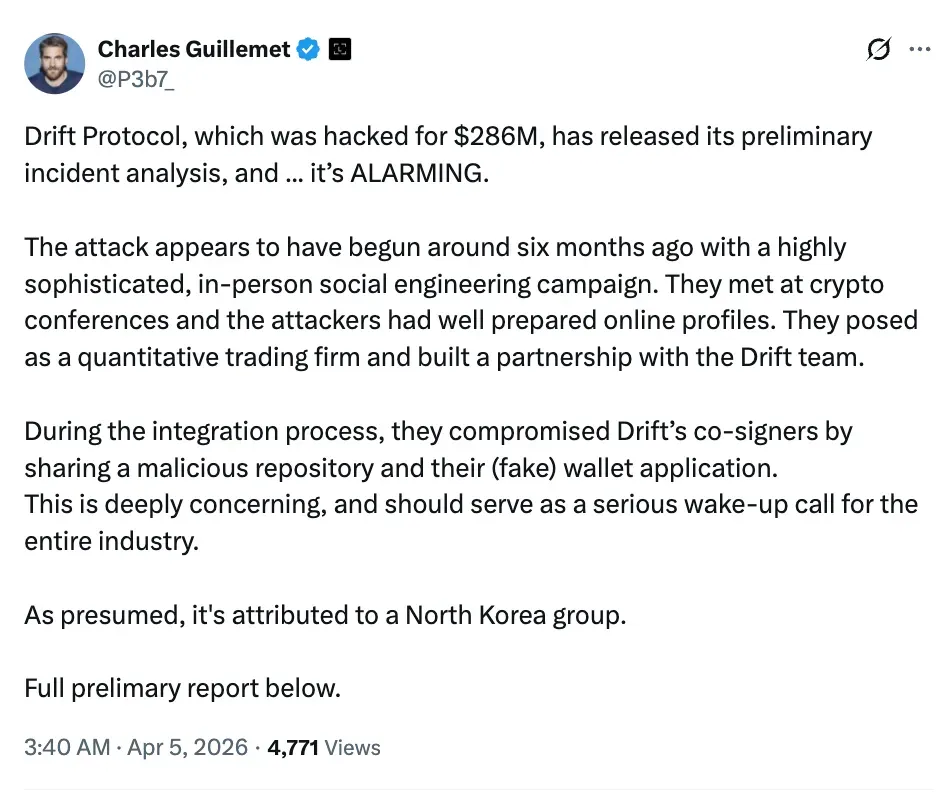Open Charles Guillemet's profile photo
The height and width of the screenshot is (792, 944).
pos(54,63)
